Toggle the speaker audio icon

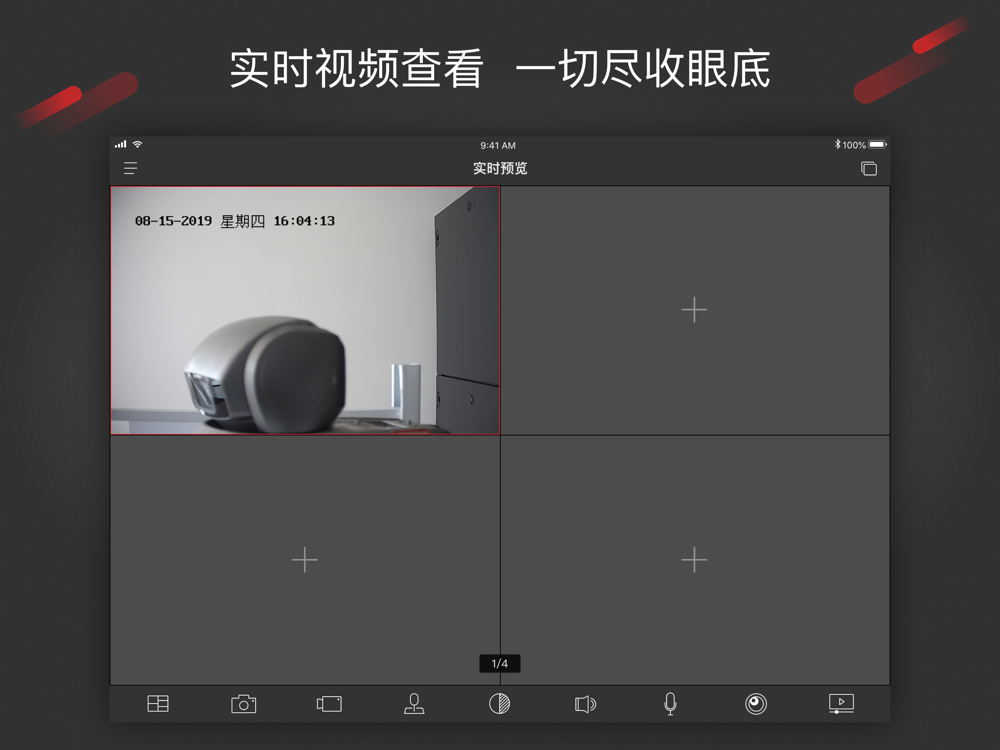(585, 704)
